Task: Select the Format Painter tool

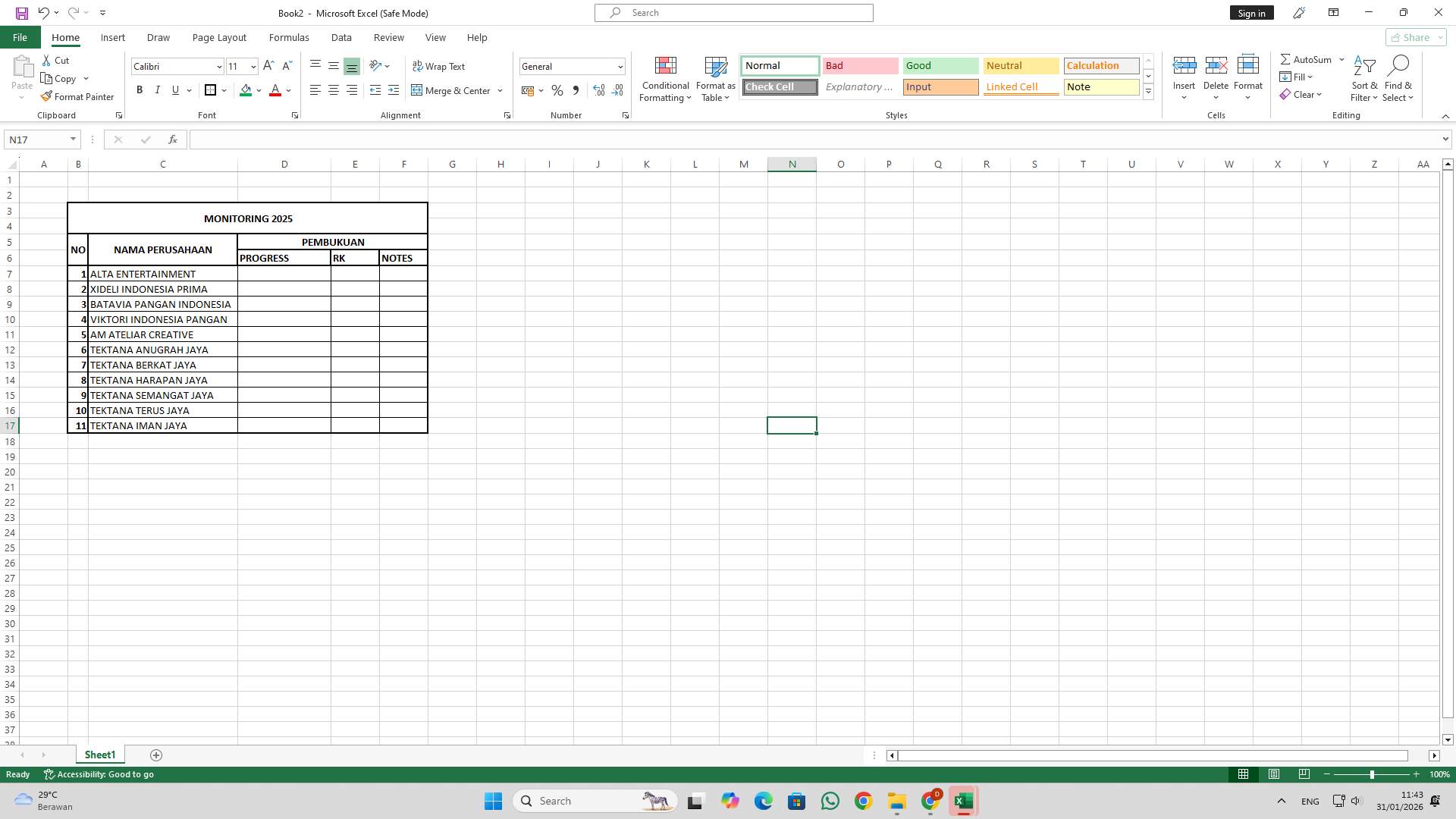Action: (x=78, y=96)
